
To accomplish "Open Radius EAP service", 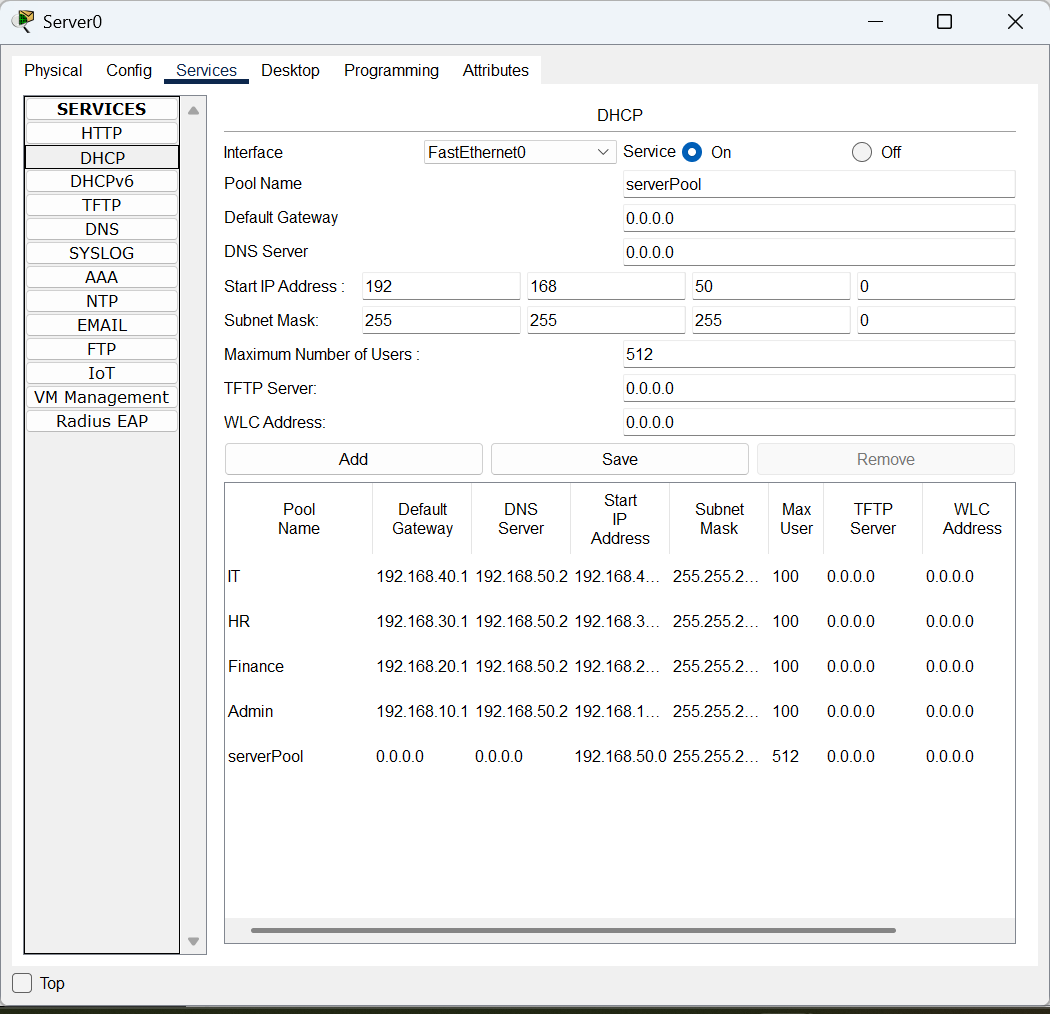I will coord(102,421).
